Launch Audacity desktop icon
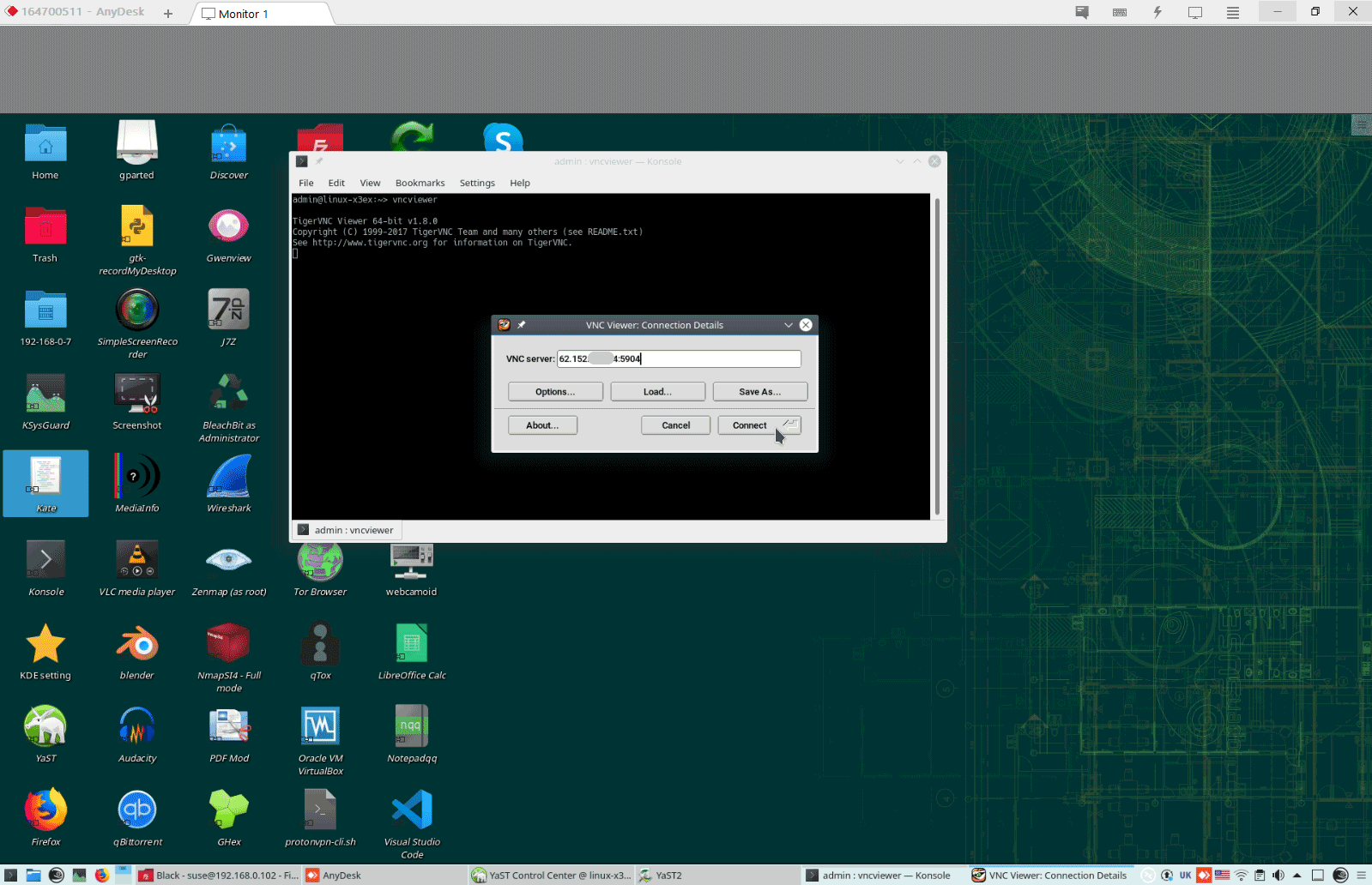Viewport: 1372px width, 885px height. coord(137,735)
